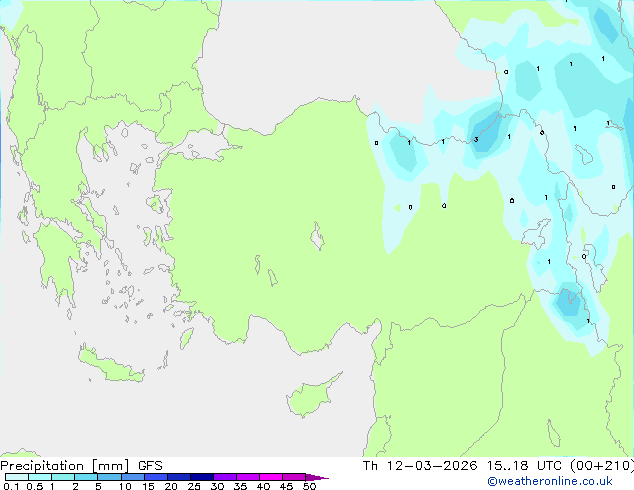The height and width of the screenshot is (490, 634).
Task: Click the legend scale label "25"
Action: 194,486
